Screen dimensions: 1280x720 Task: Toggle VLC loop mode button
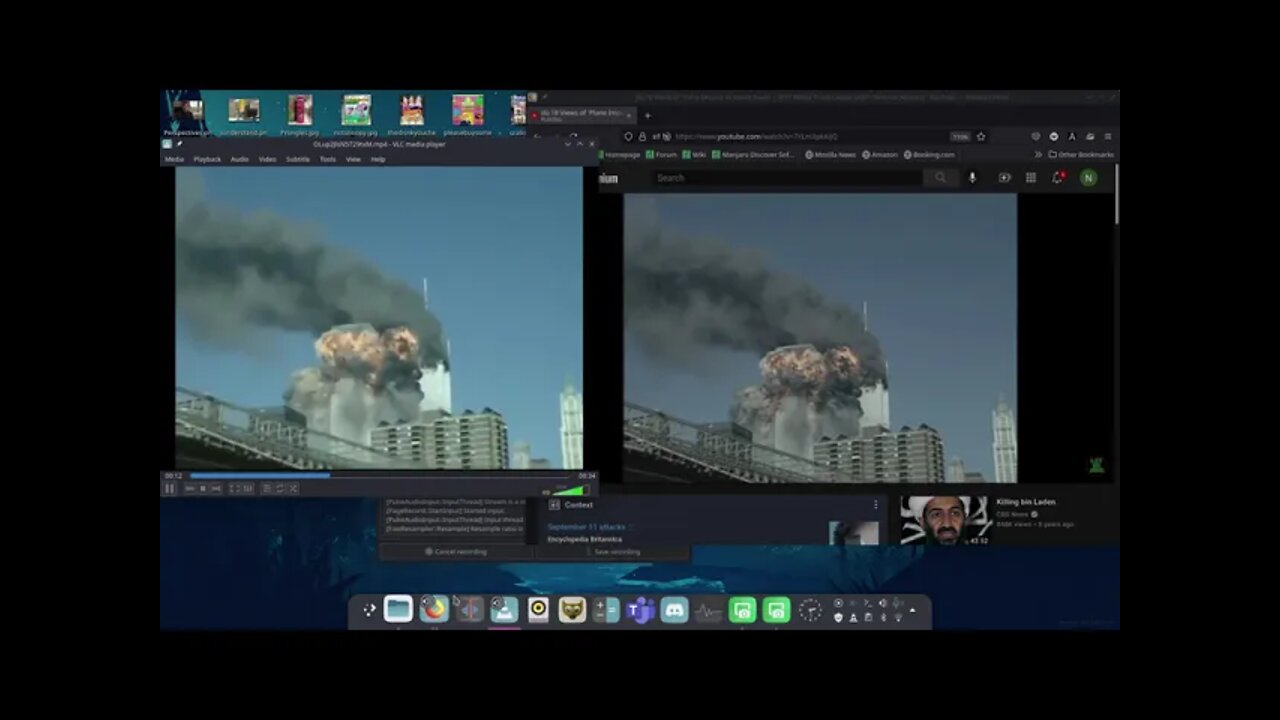(x=280, y=488)
